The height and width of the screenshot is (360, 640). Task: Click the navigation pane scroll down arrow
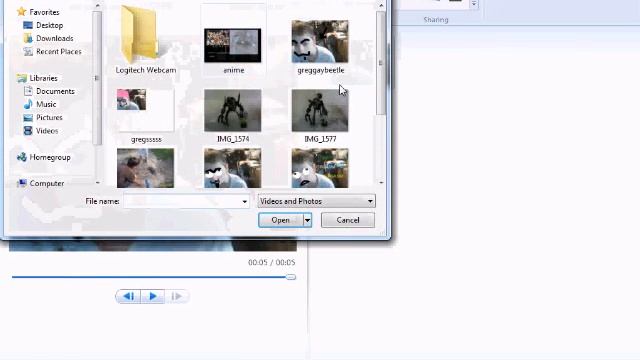97,182
